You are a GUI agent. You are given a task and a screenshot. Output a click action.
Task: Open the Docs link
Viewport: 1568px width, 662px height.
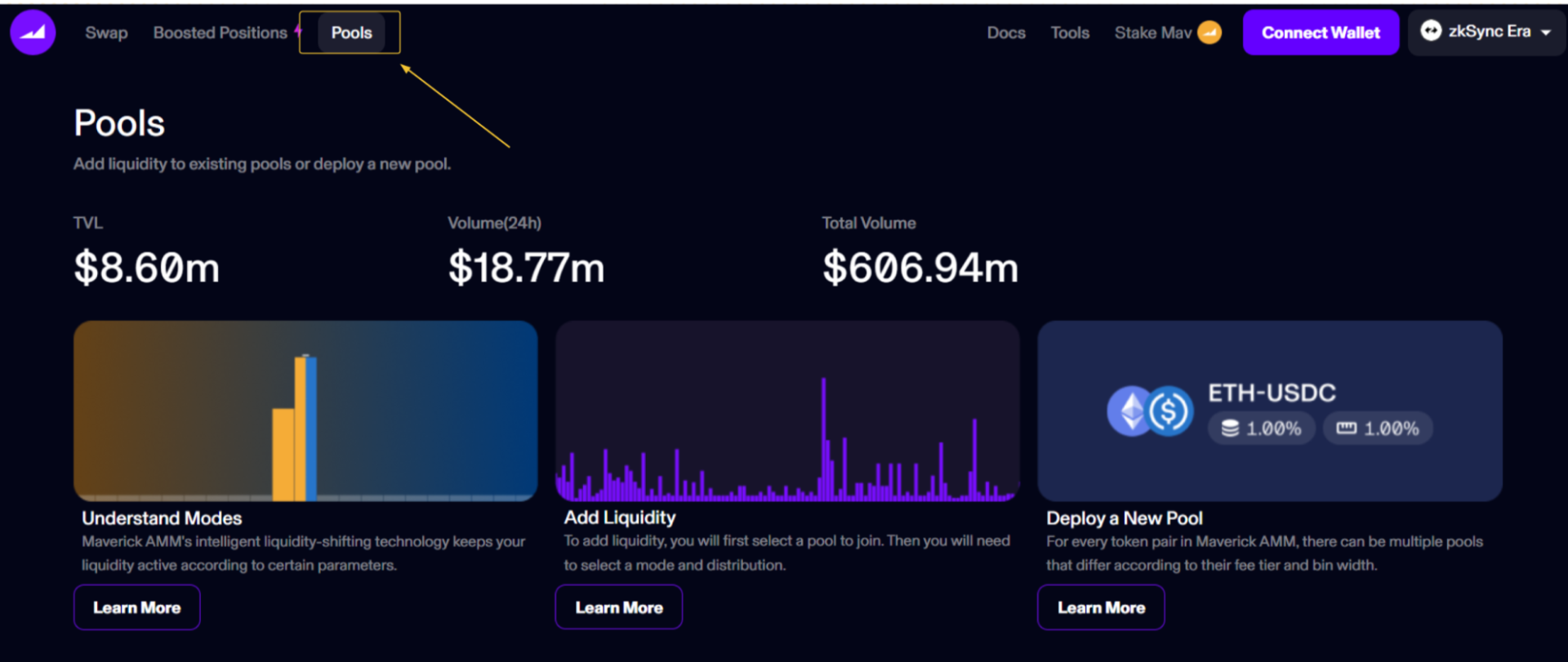tap(1006, 33)
